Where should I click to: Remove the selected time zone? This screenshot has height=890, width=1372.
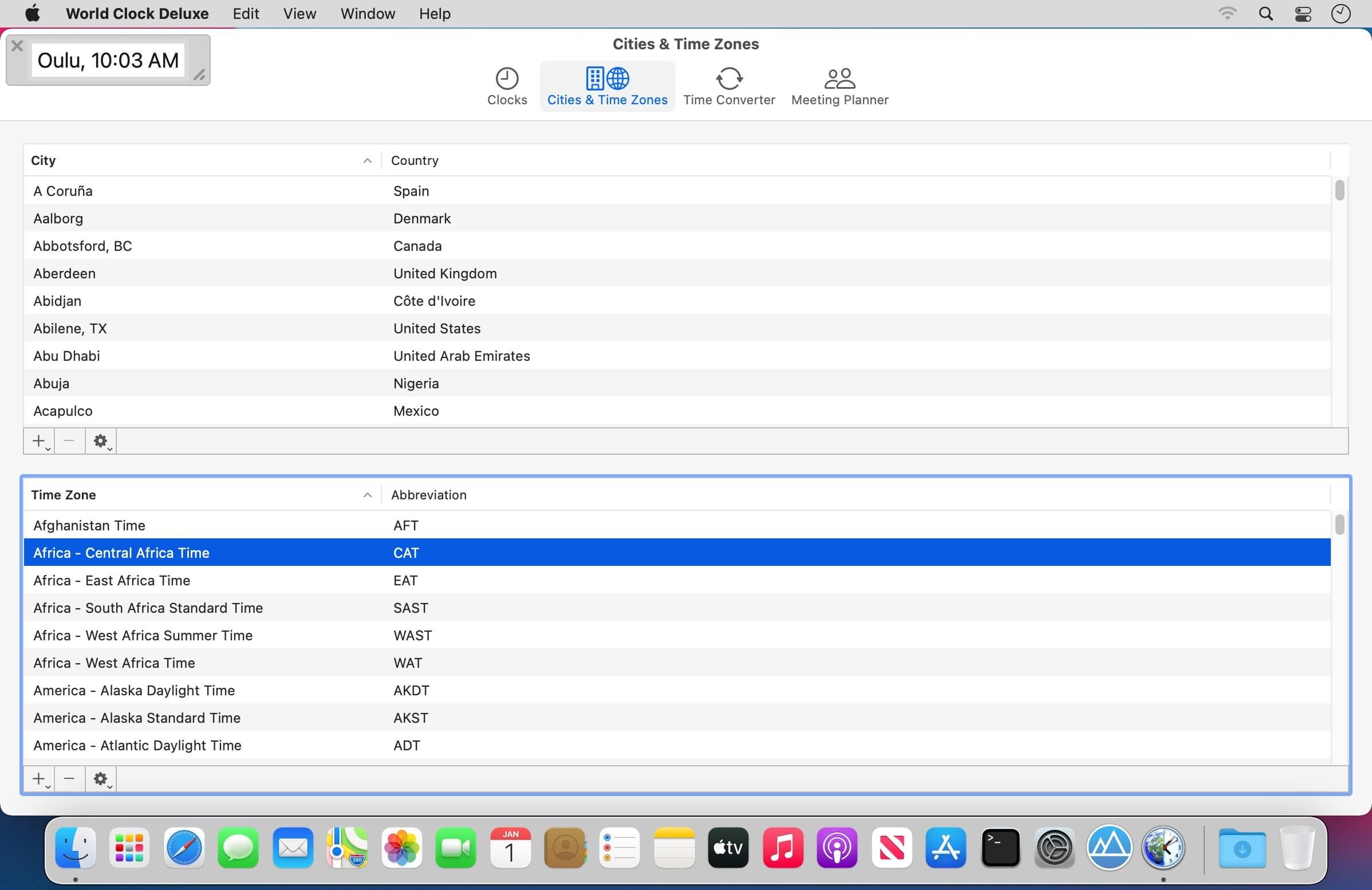[x=69, y=779]
